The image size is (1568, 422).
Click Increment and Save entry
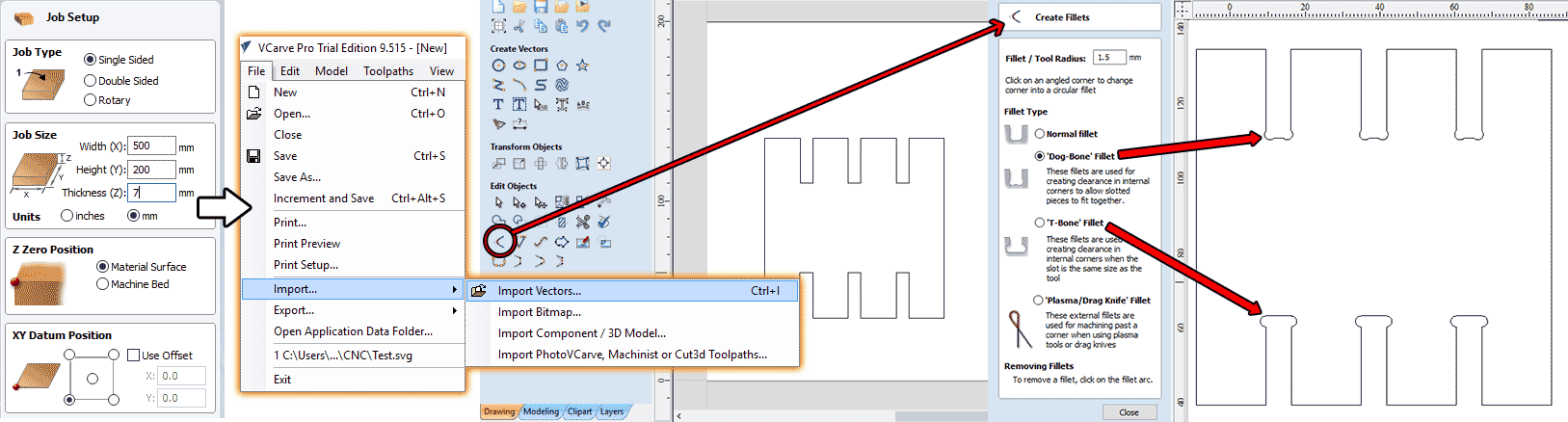[352, 198]
